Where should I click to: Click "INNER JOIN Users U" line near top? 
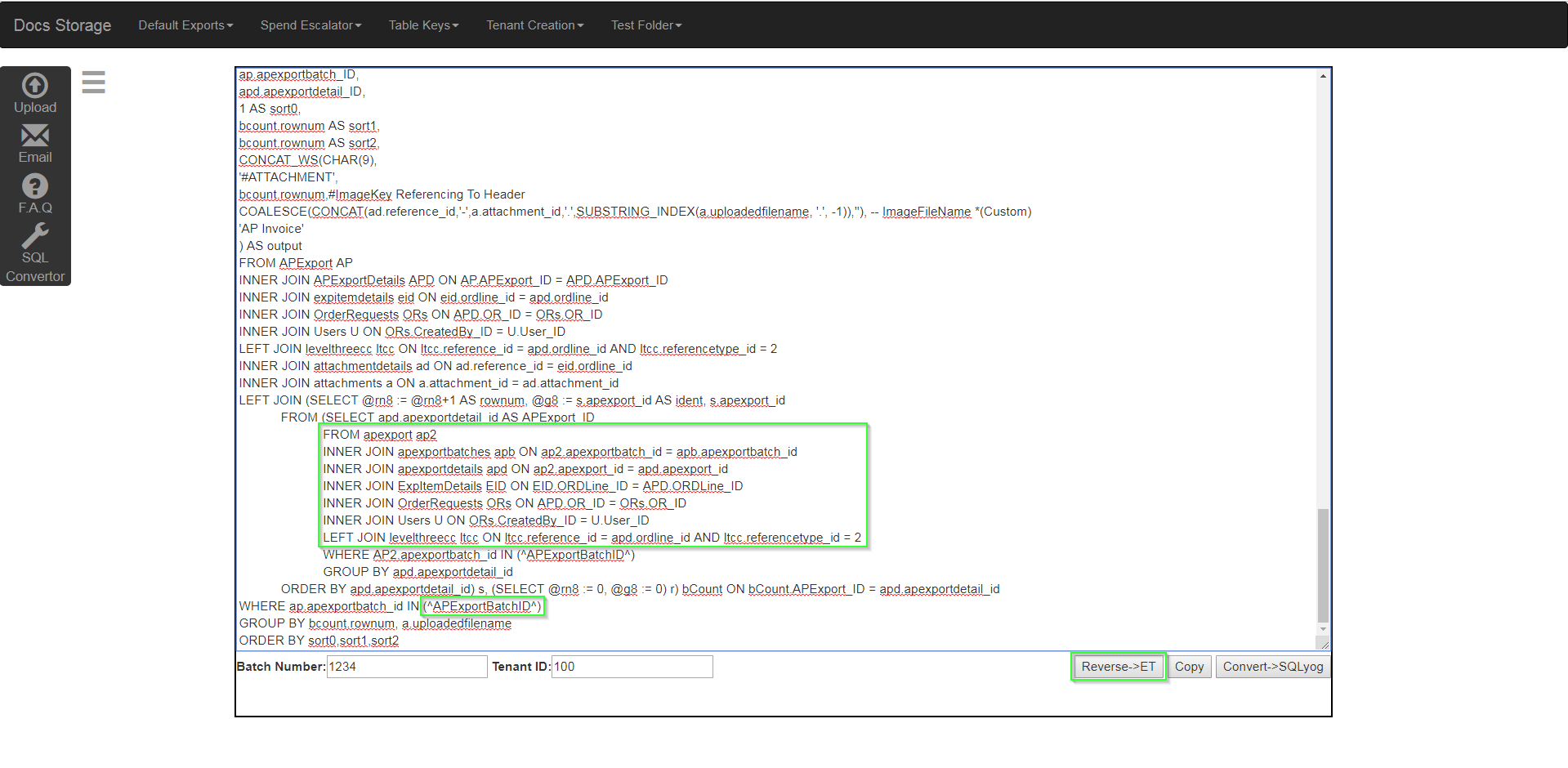click(402, 332)
